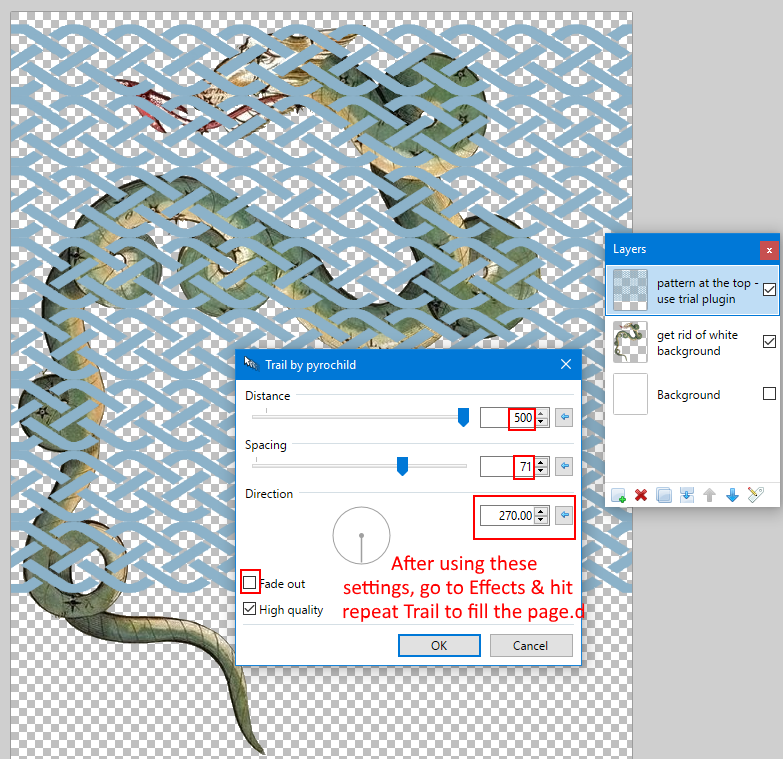Click the Layers panel title

pyautogui.click(x=629, y=249)
